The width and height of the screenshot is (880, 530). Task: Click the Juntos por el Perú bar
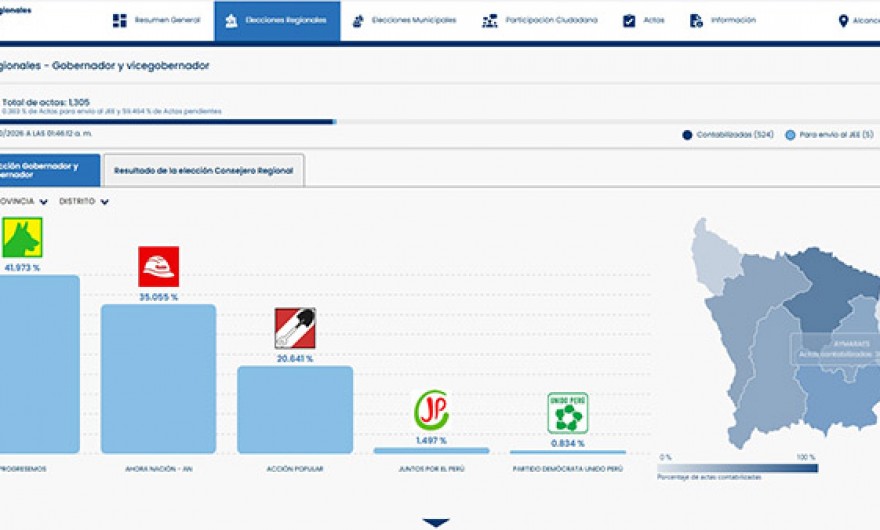pyautogui.click(x=431, y=450)
